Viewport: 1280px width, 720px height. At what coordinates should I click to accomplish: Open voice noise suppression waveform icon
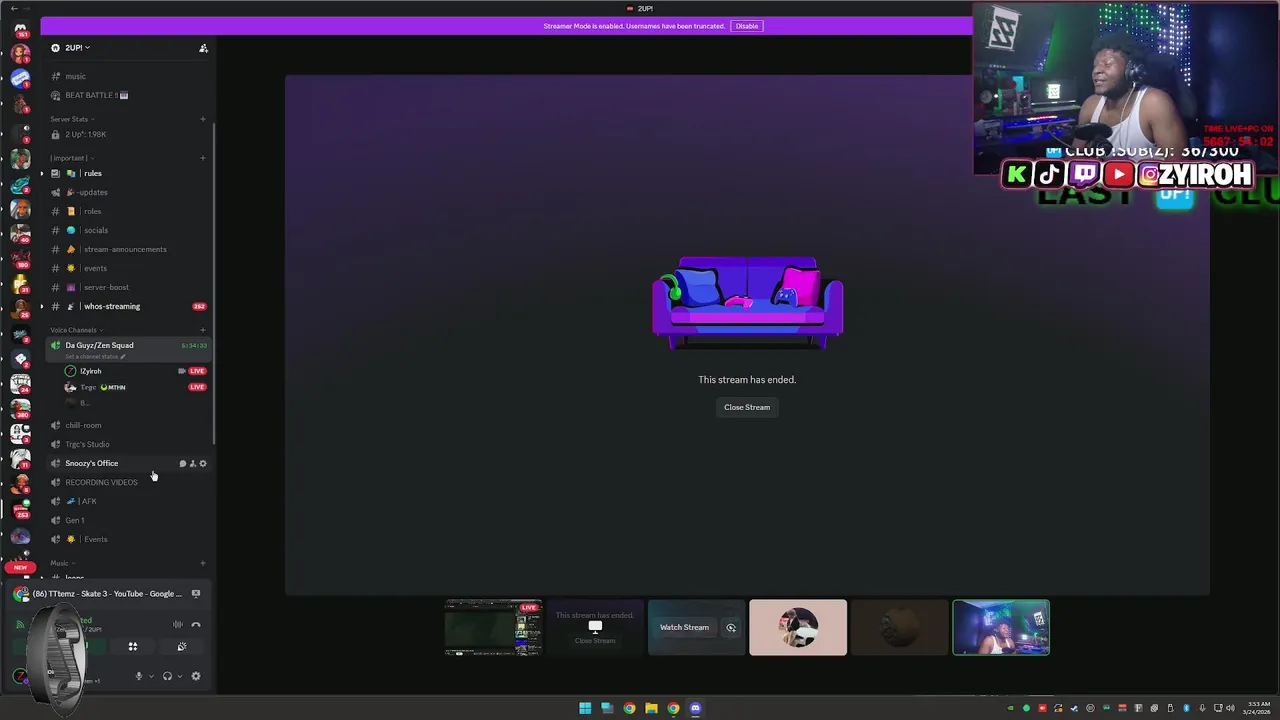pyautogui.click(x=178, y=625)
